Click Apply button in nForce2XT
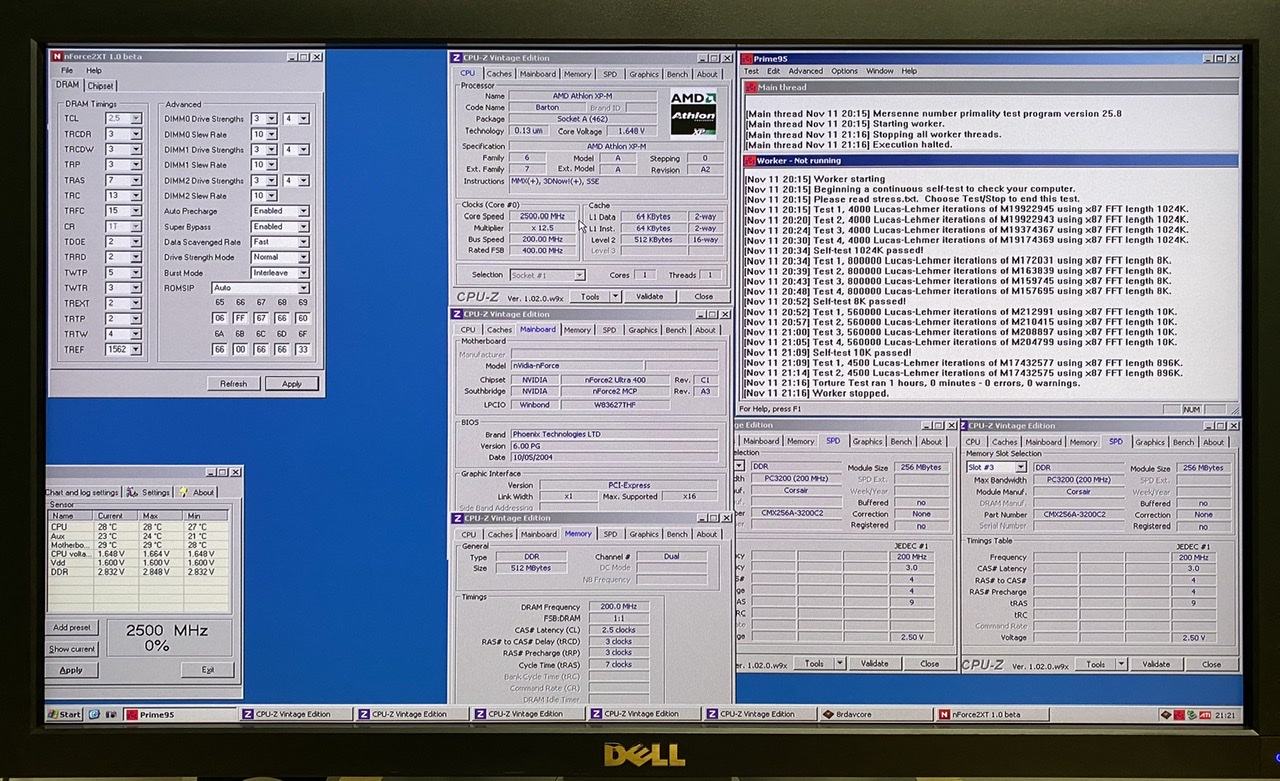 292,383
